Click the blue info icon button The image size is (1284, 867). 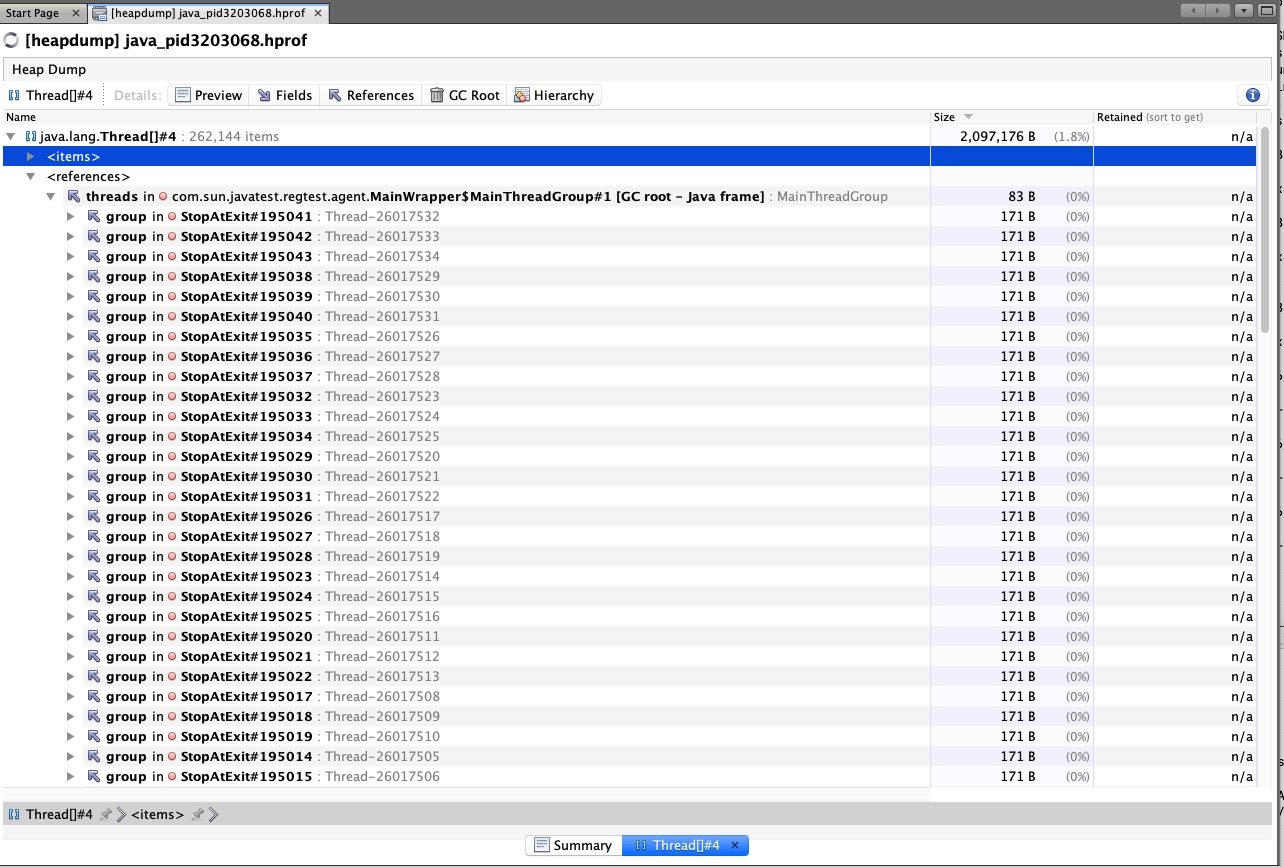(x=1252, y=95)
